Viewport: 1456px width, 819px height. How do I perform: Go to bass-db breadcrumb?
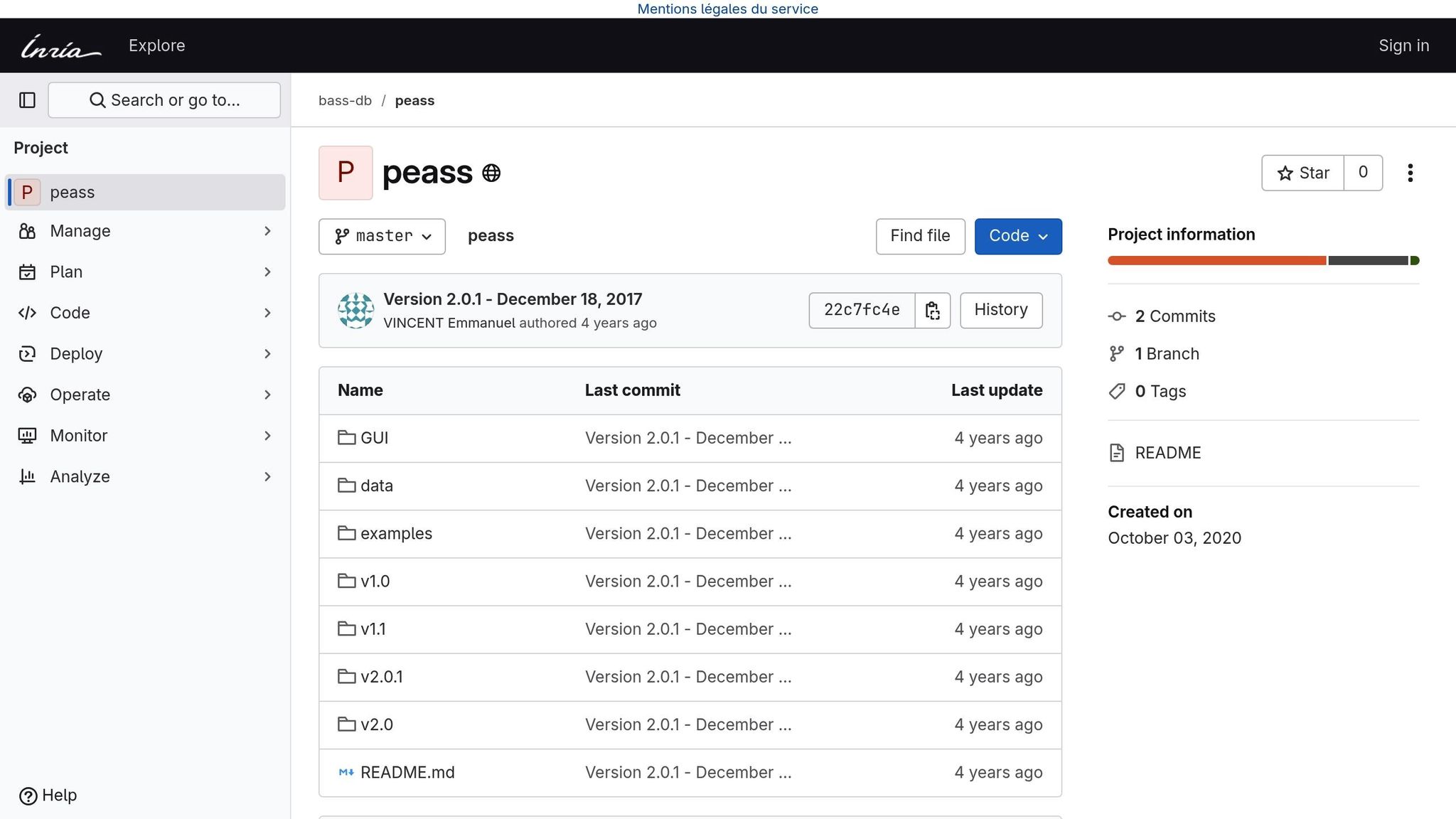tap(345, 101)
